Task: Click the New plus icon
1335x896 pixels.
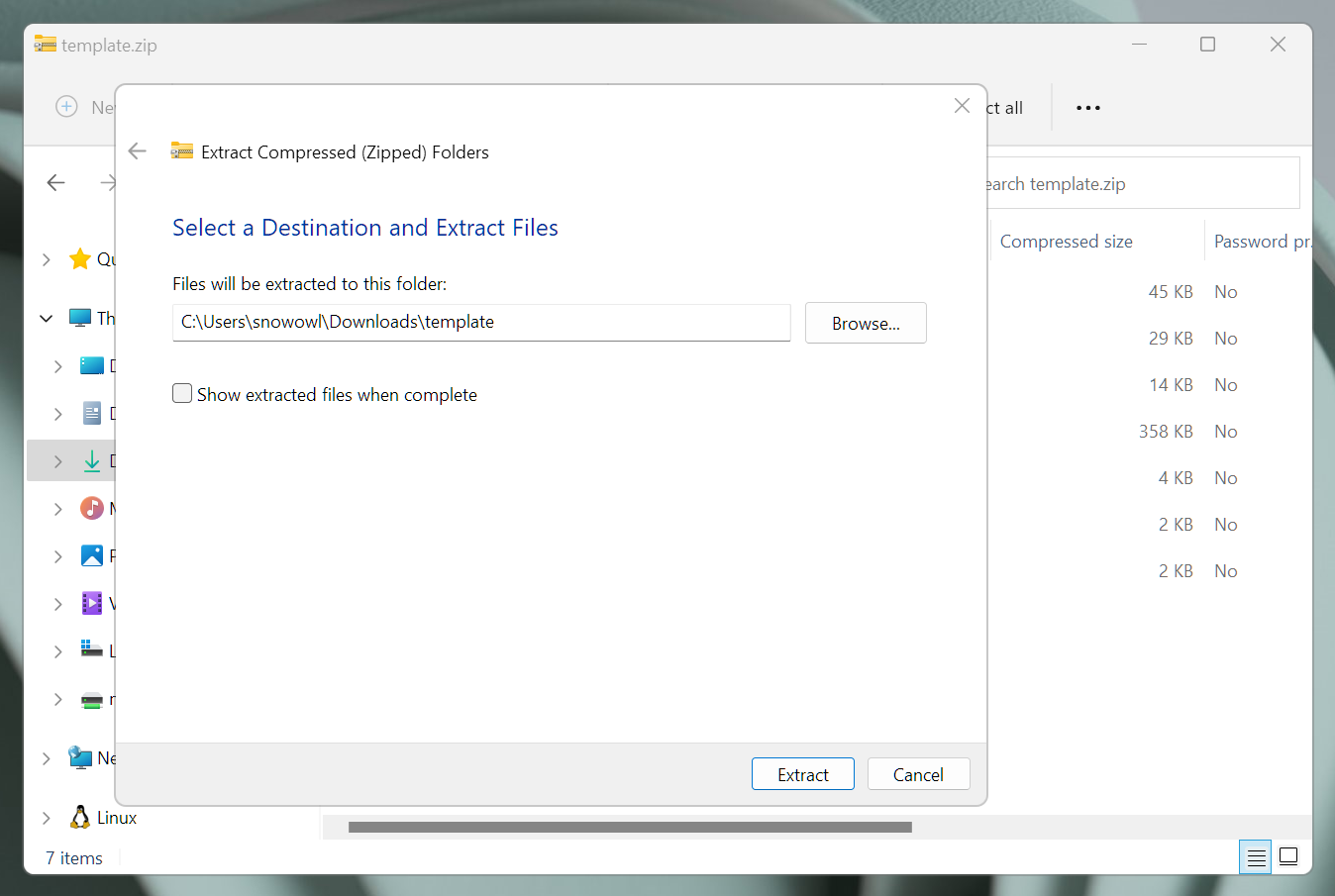Action: [x=66, y=107]
